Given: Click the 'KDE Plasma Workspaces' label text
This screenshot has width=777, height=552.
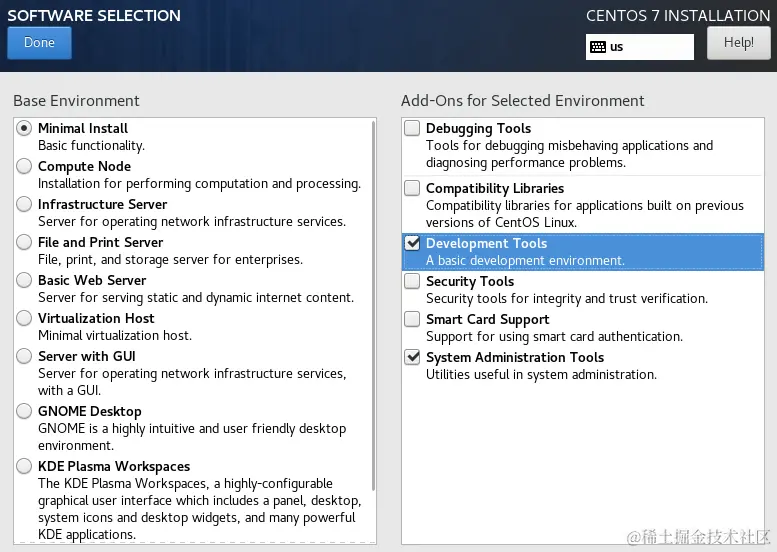Looking at the screenshot, I should pyautogui.click(x=114, y=467).
